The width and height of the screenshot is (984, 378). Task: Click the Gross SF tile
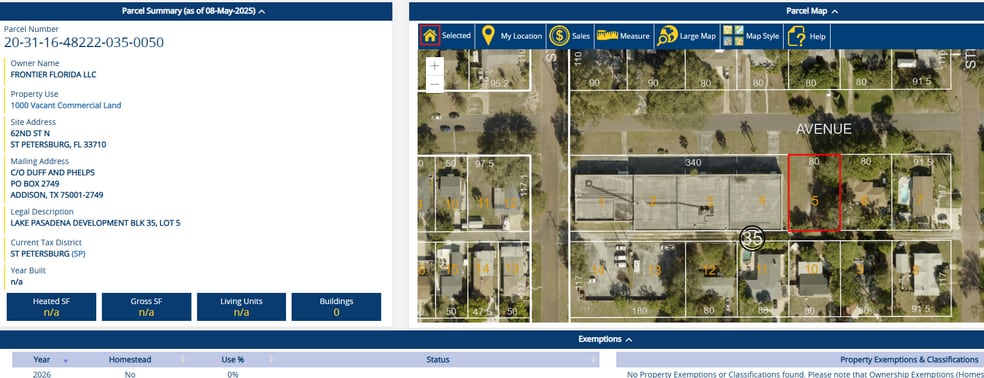coord(146,306)
